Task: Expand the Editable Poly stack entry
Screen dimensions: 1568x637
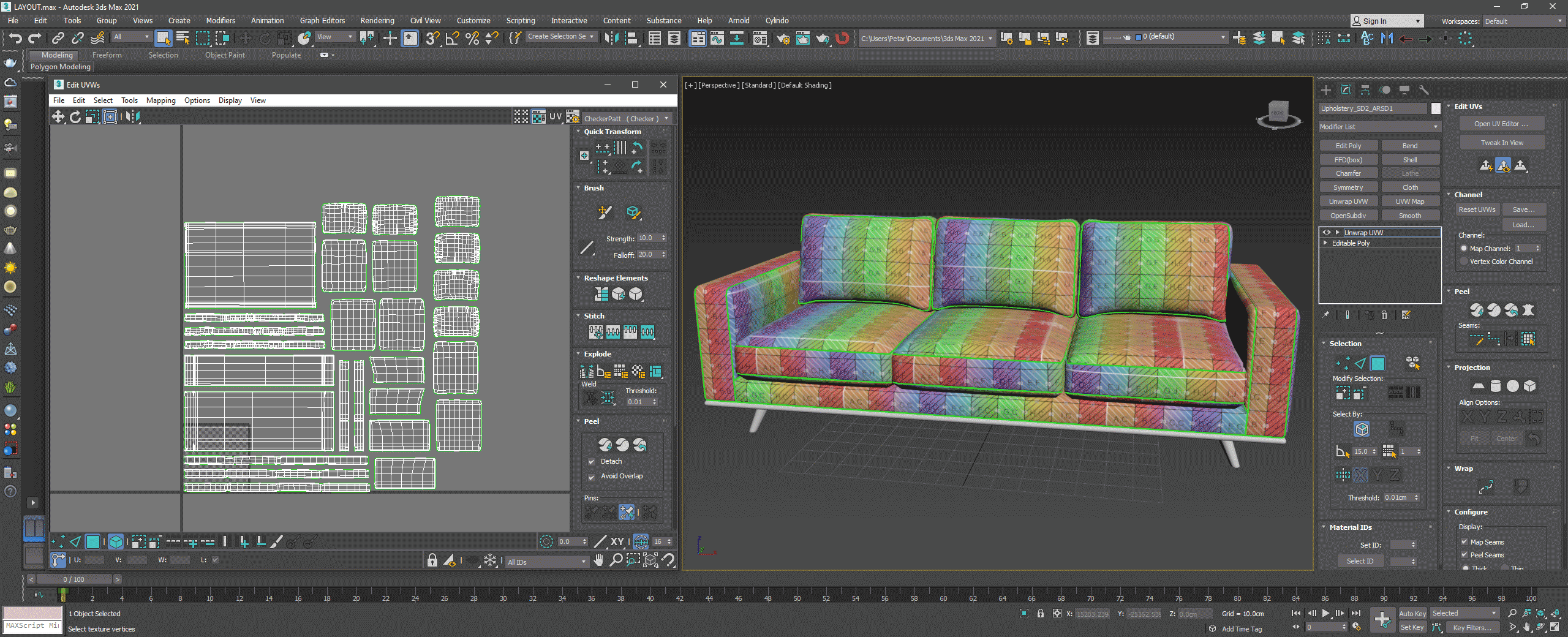Action: [1326, 243]
